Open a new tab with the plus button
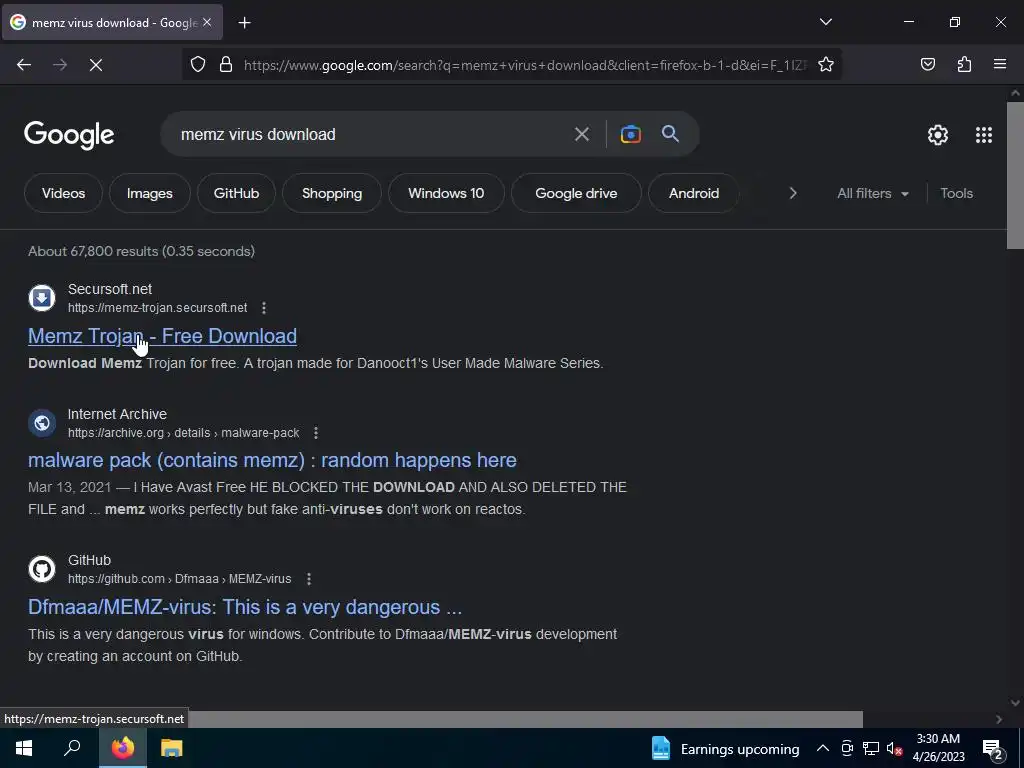 (244, 23)
